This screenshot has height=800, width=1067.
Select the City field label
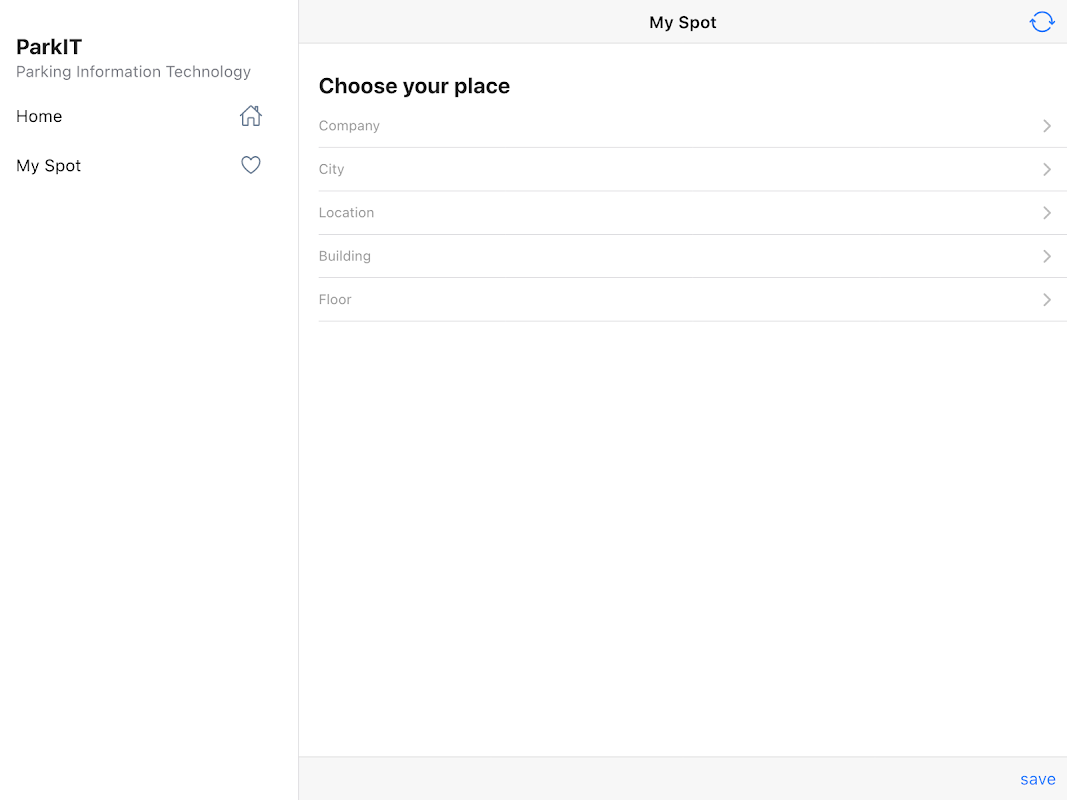[331, 169]
